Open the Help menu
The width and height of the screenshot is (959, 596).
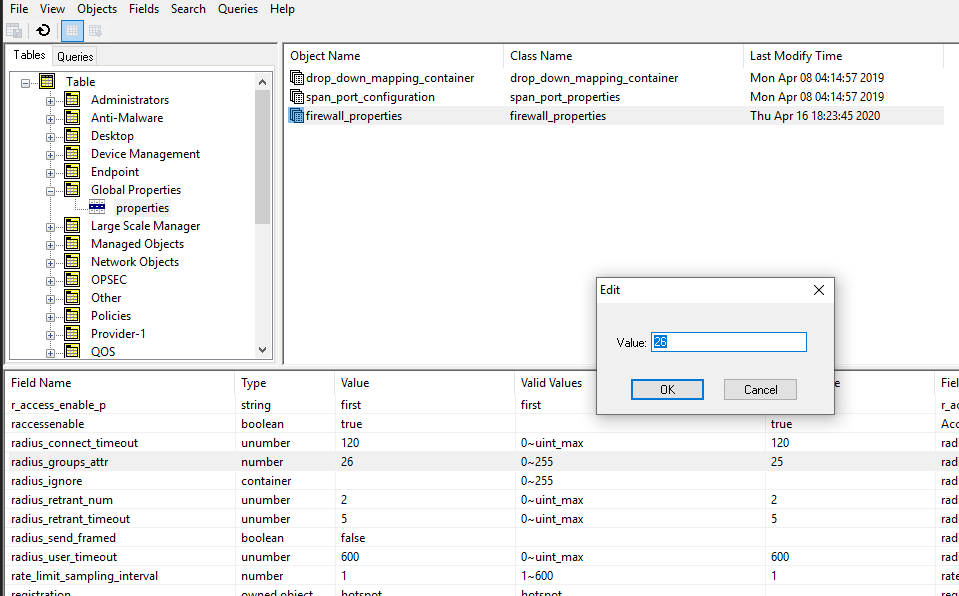[282, 9]
